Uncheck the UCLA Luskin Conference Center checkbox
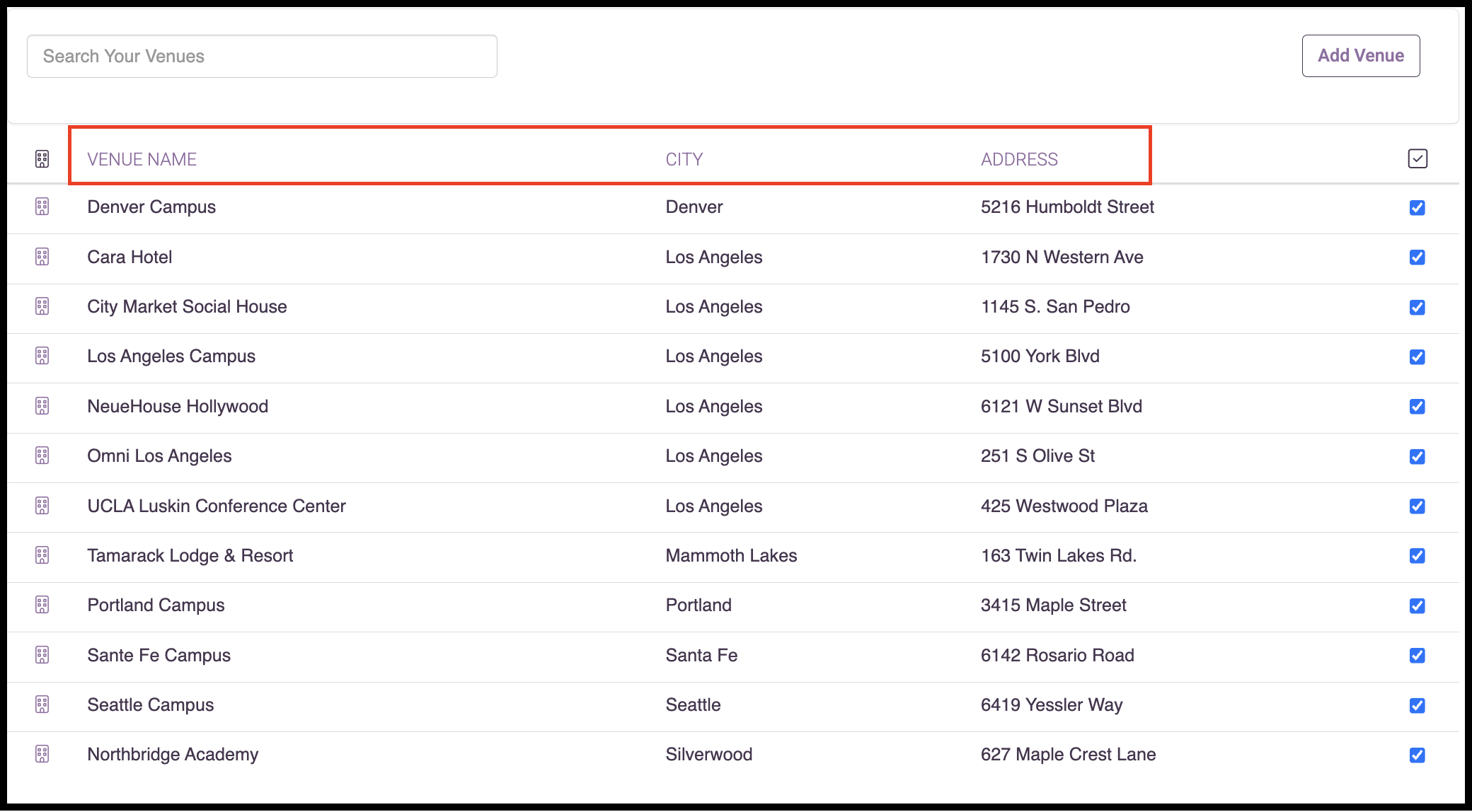The image size is (1472, 812). point(1417,506)
